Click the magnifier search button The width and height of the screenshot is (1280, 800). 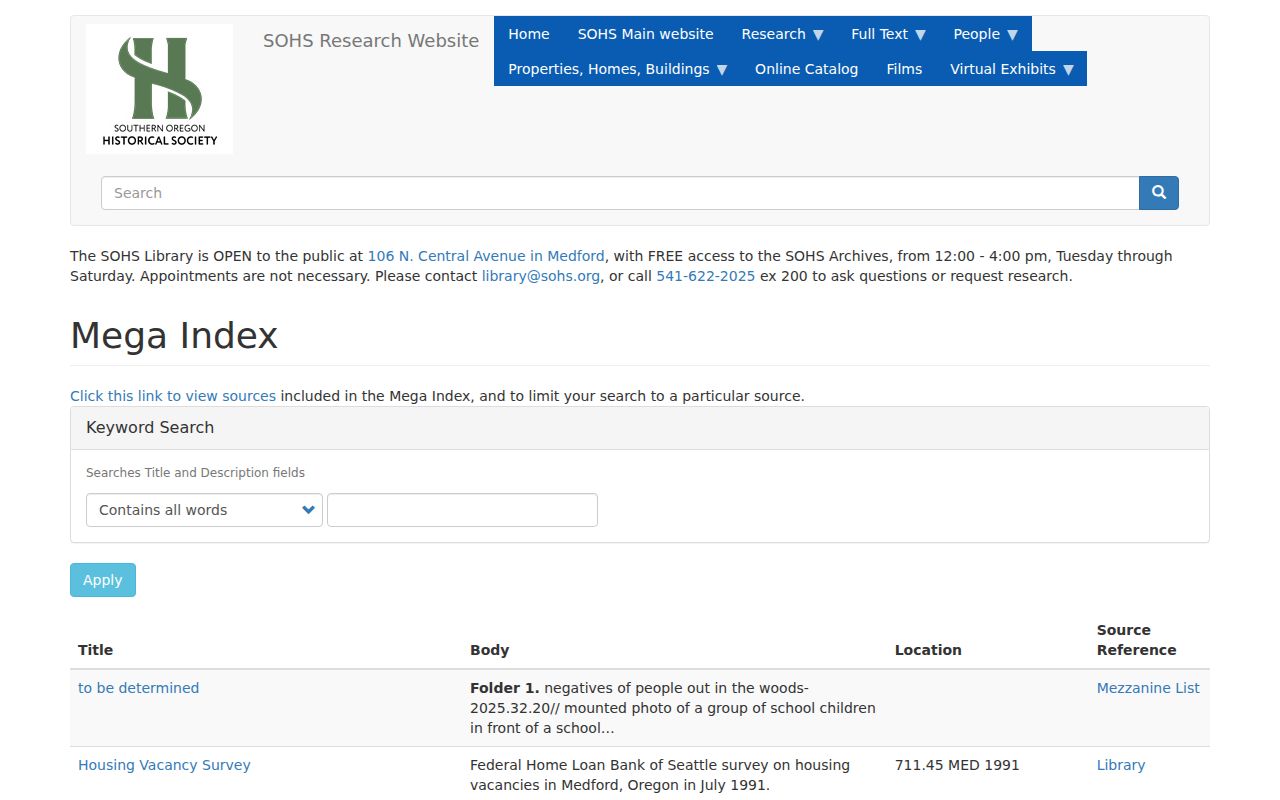click(1158, 193)
